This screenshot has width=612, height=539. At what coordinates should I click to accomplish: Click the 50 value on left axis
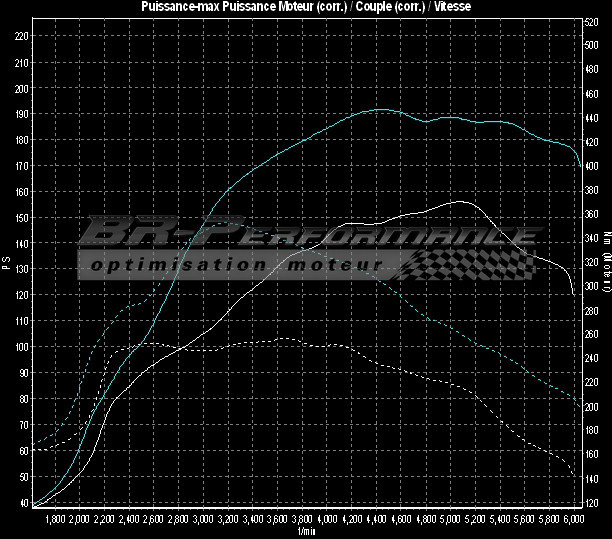pos(22,477)
